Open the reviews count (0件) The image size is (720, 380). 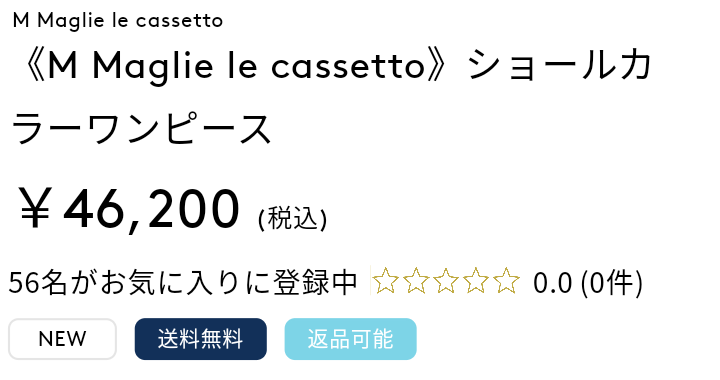click(x=612, y=282)
